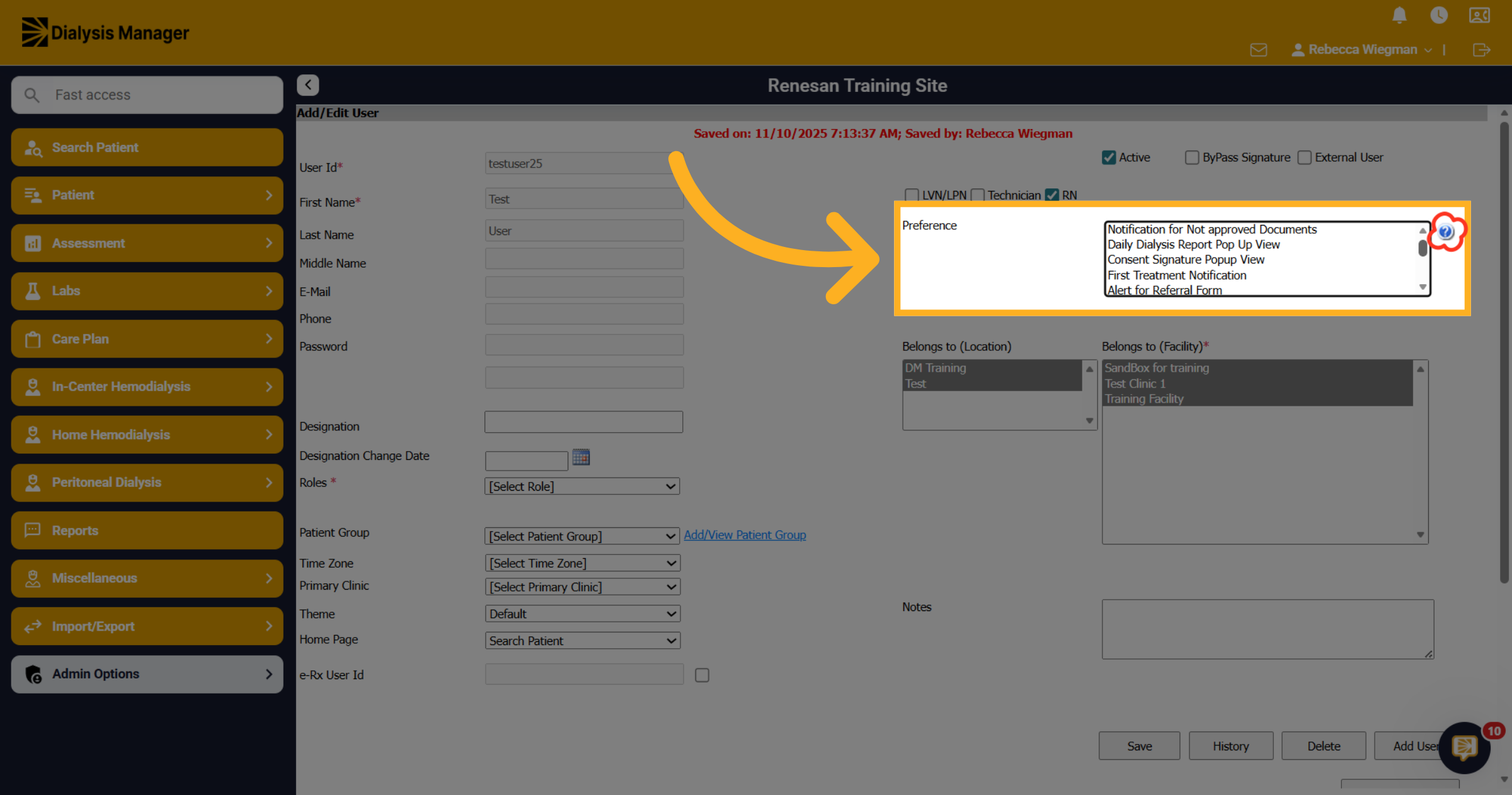This screenshot has height=795, width=1512.
Task: Open the contact card icon in header
Action: pos(1479,15)
